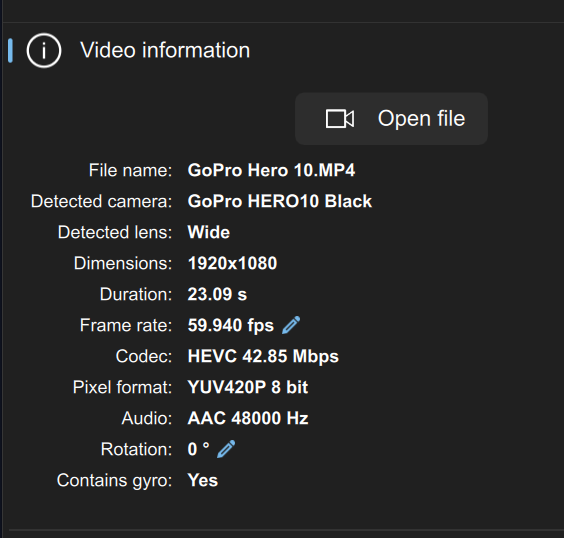The image size is (564, 538).
Task: Click the Contains gyro: label
Action: pyautogui.click(x=114, y=480)
